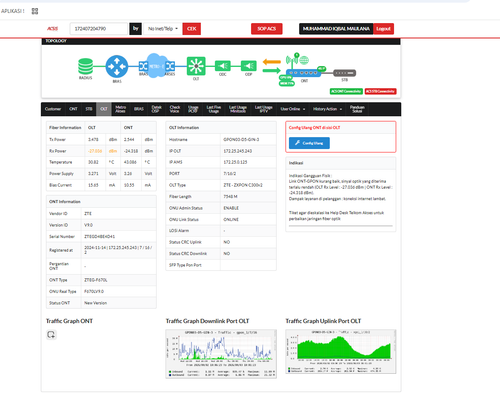Select the active OLT tab
Viewport: 500px width, 393px height.
pyautogui.click(x=104, y=109)
